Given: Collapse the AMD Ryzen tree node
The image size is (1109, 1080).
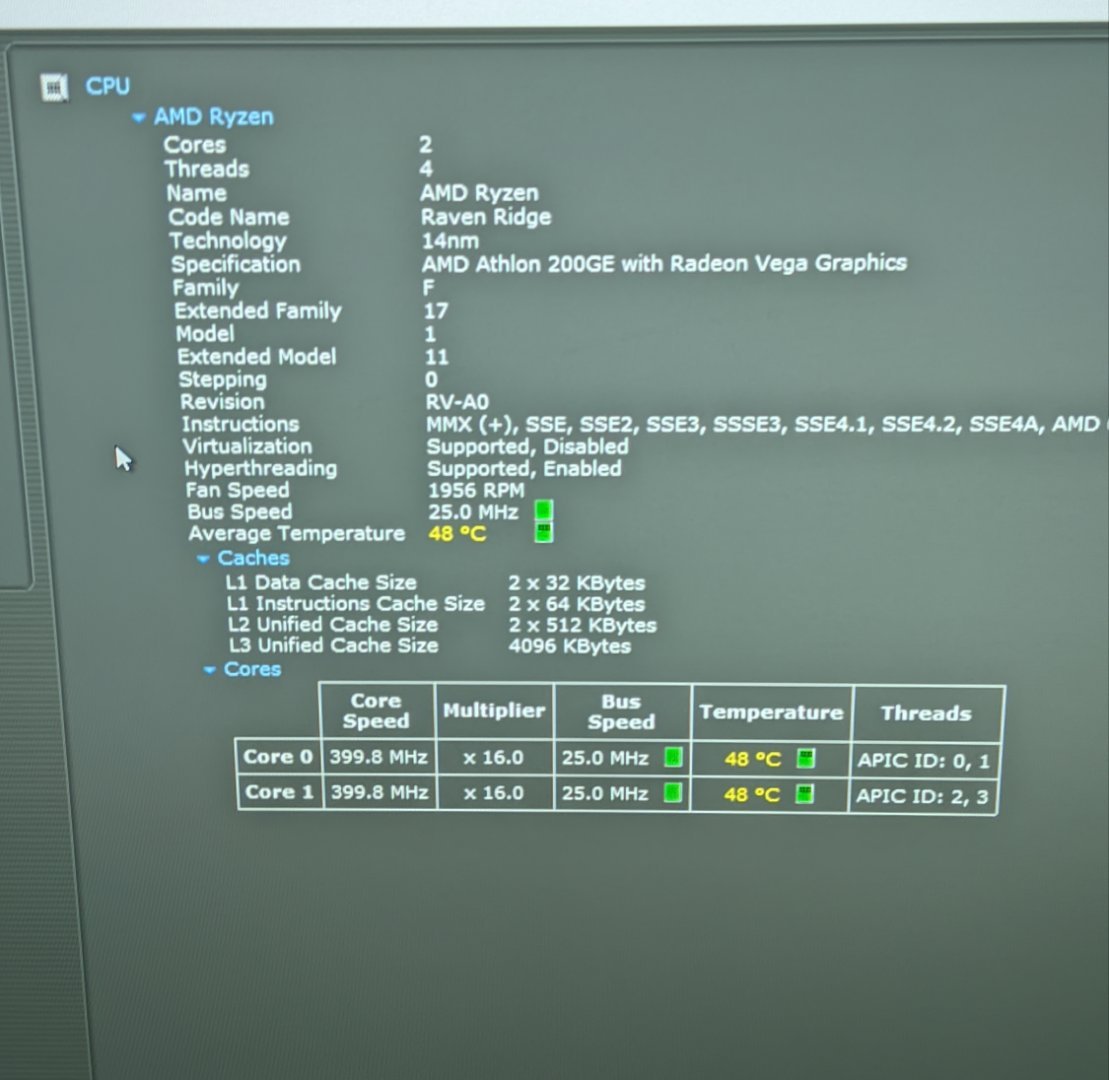Looking at the screenshot, I should click(x=139, y=117).
